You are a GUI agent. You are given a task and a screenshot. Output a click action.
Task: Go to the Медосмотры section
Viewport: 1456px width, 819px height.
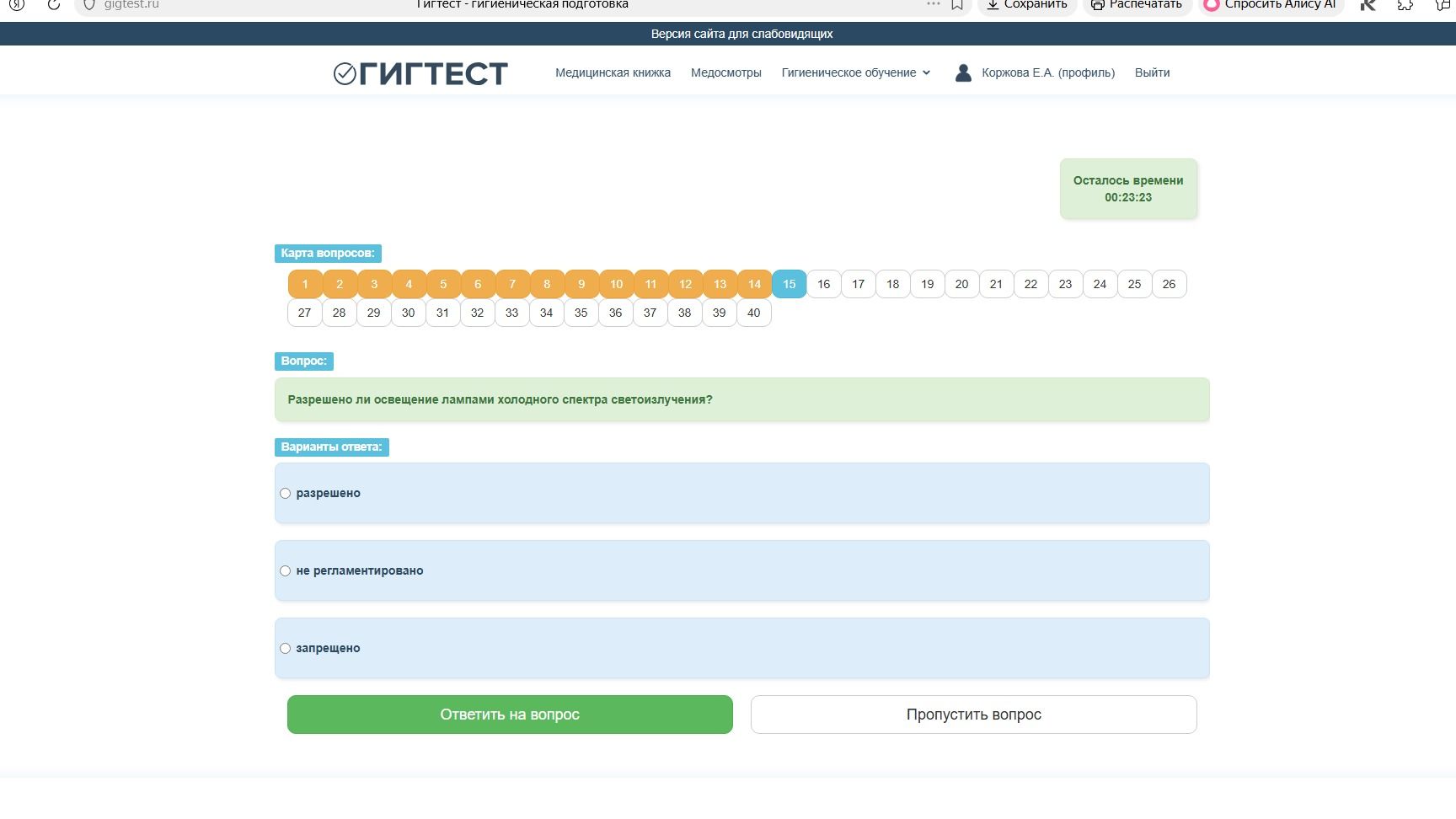[x=725, y=73]
